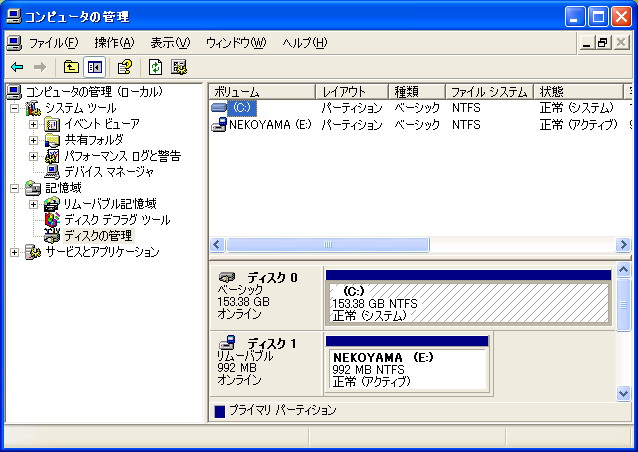Click the horizontal scrollbar thumb in volume list
This screenshot has width=638, height=452.
point(328,245)
